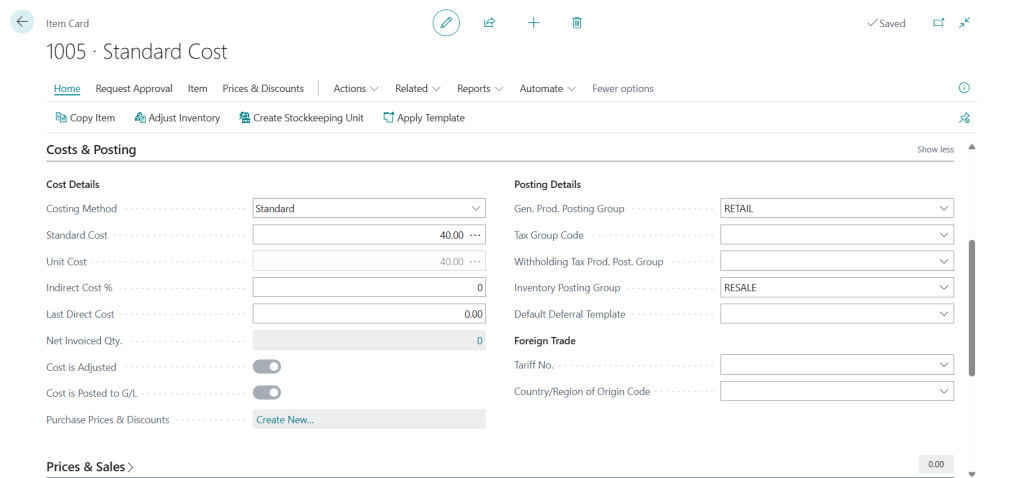Screen dimensions: 1023x478
Task: Click the collapse page arrows icon
Action: click(964, 23)
